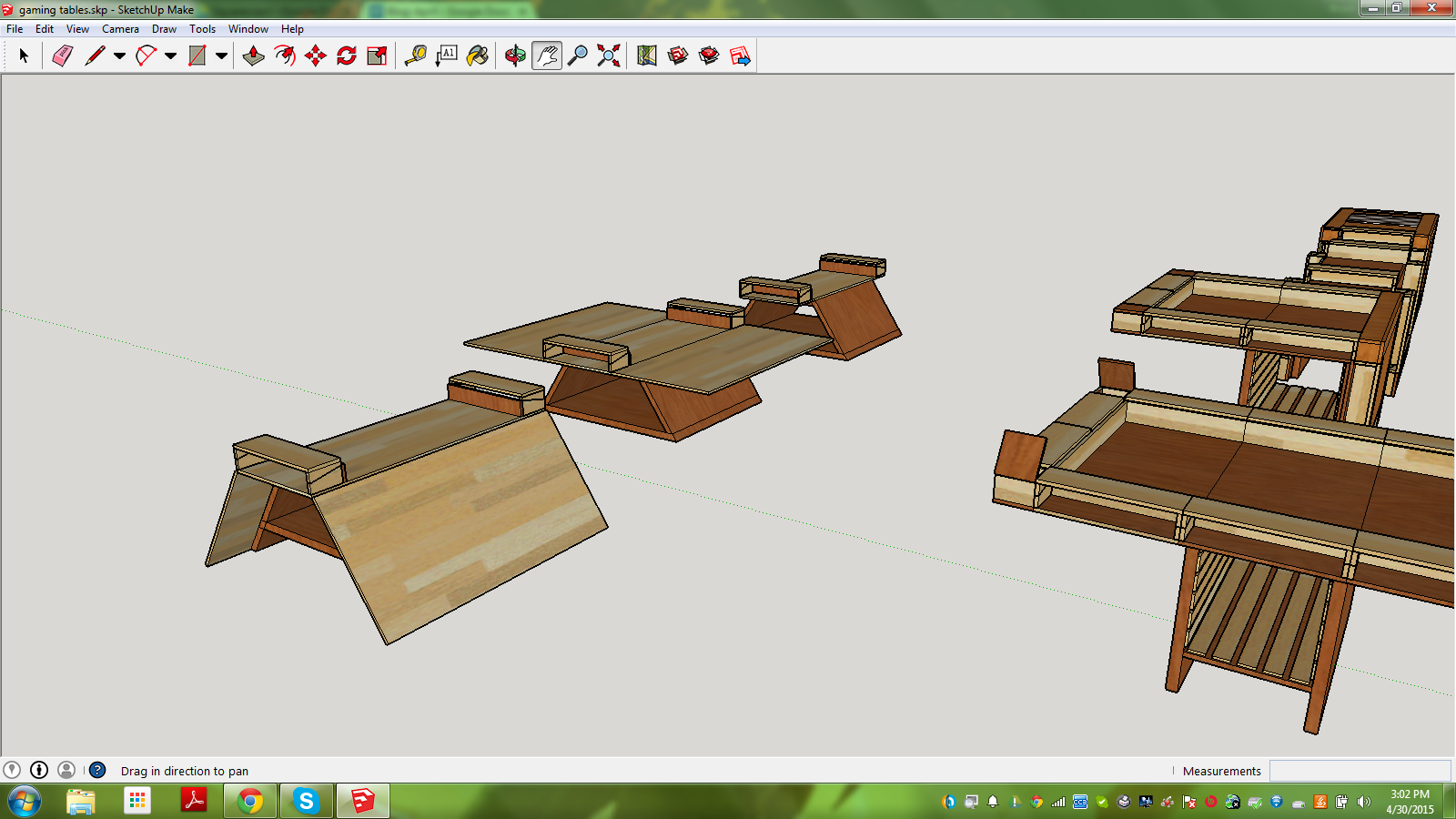
Task: Pick the Push/Pull tool
Action: 253,56
